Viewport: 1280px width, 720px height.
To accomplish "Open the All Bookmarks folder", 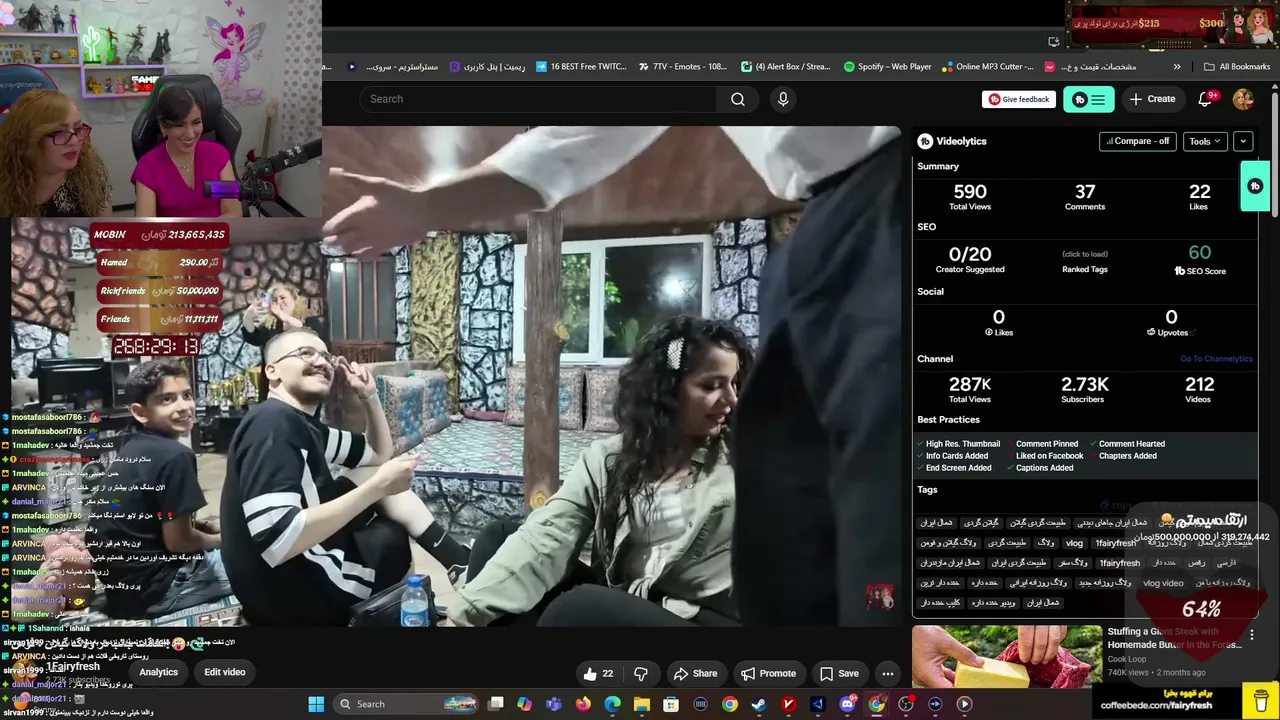I will pos(1237,67).
